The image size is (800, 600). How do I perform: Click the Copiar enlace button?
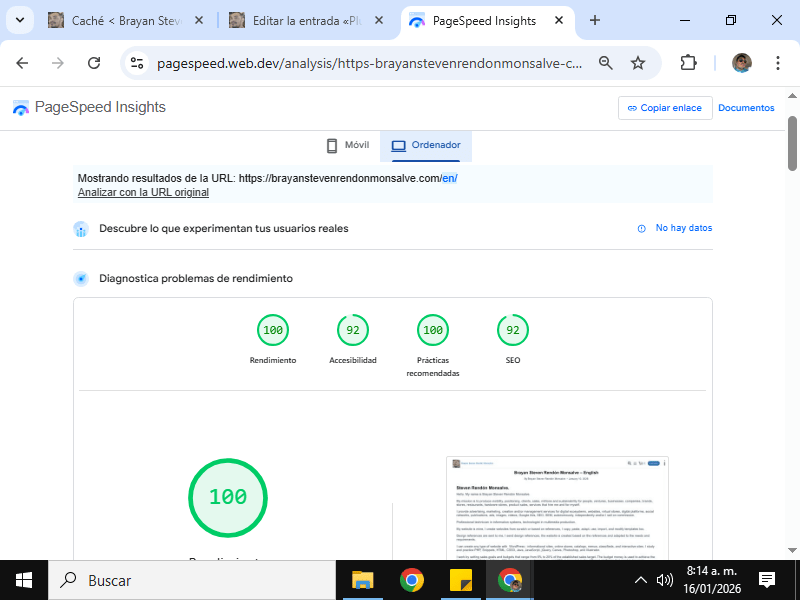664,108
